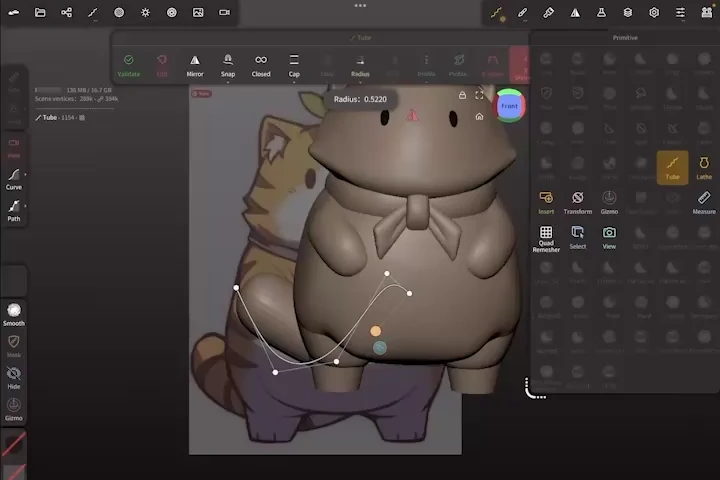Click the Radius: 0.5220 value field
720x480 pixels.
tap(360, 99)
